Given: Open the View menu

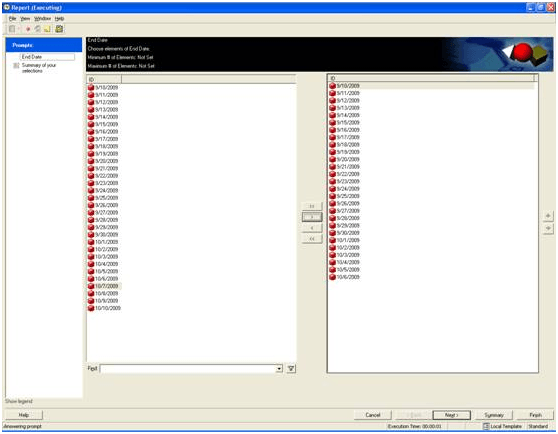Looking at the screenshot, I should (x=25, y=18).
